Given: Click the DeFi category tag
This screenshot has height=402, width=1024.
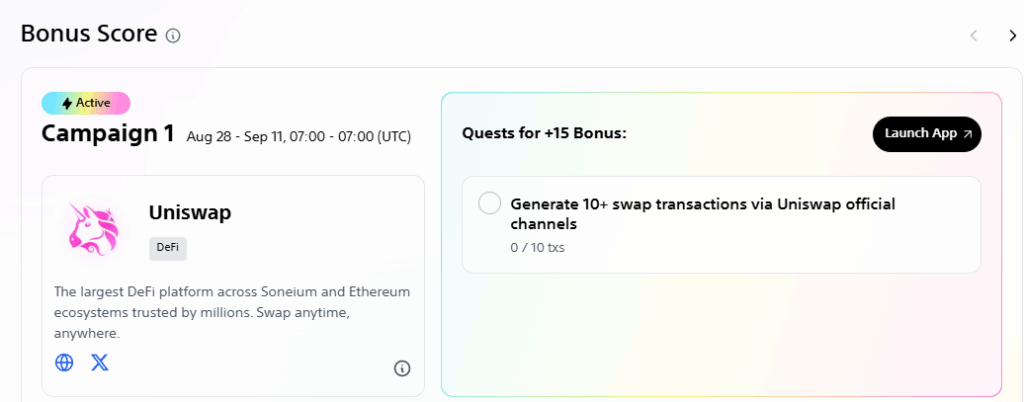Looking at the screenshot, I should tap(168, 249).
